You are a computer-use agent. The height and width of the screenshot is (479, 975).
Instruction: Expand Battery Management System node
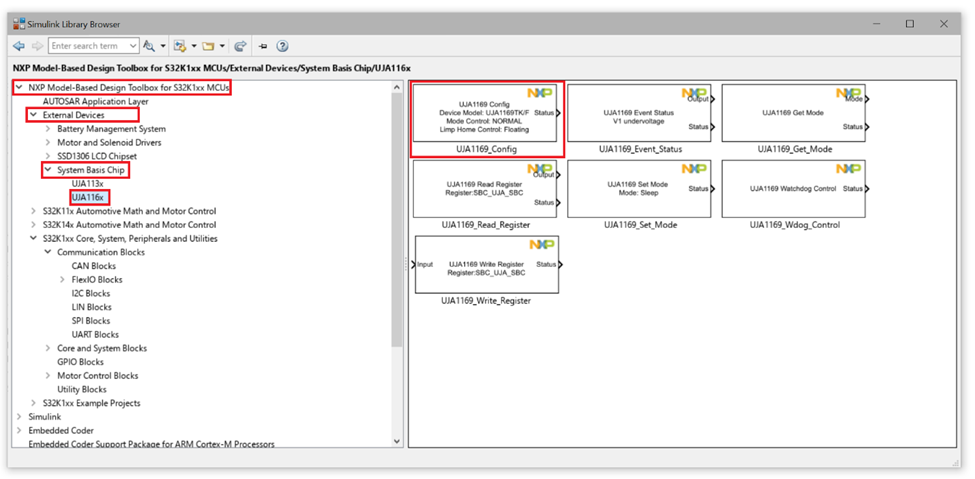(x=48, y=129)
